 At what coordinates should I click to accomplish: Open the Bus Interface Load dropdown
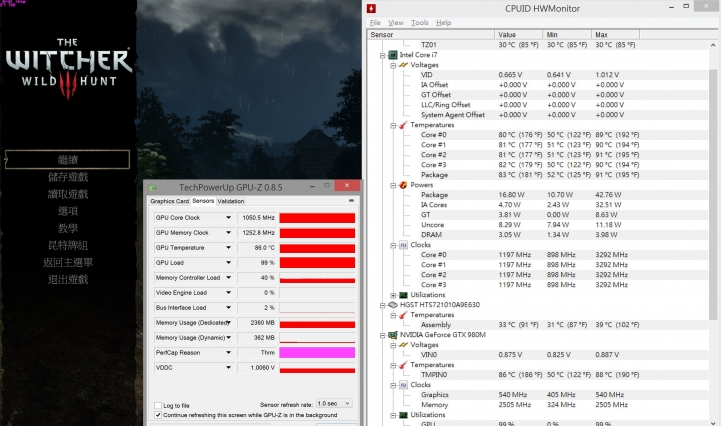coord(228,308)
